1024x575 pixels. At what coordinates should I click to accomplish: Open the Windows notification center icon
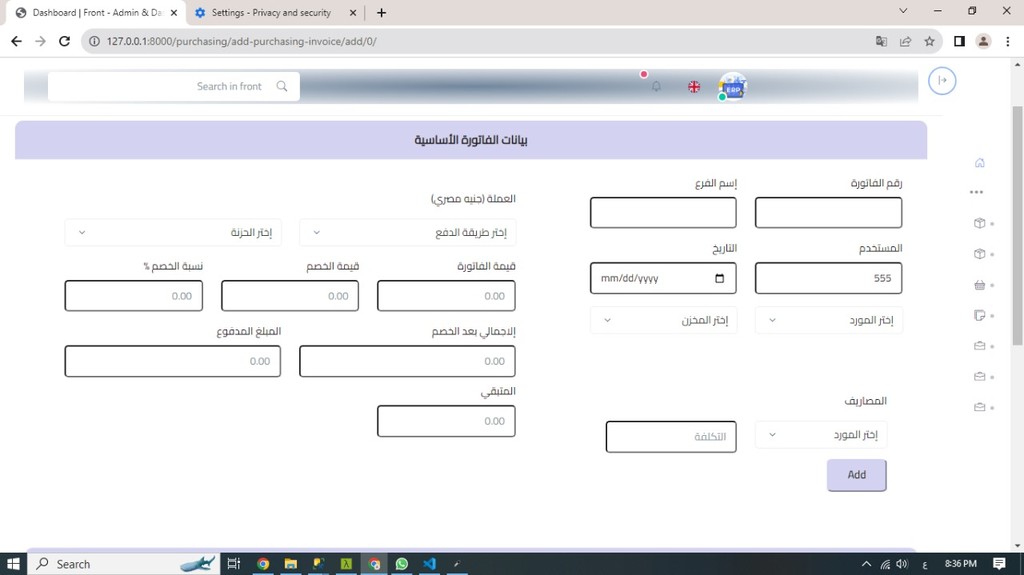999,563
